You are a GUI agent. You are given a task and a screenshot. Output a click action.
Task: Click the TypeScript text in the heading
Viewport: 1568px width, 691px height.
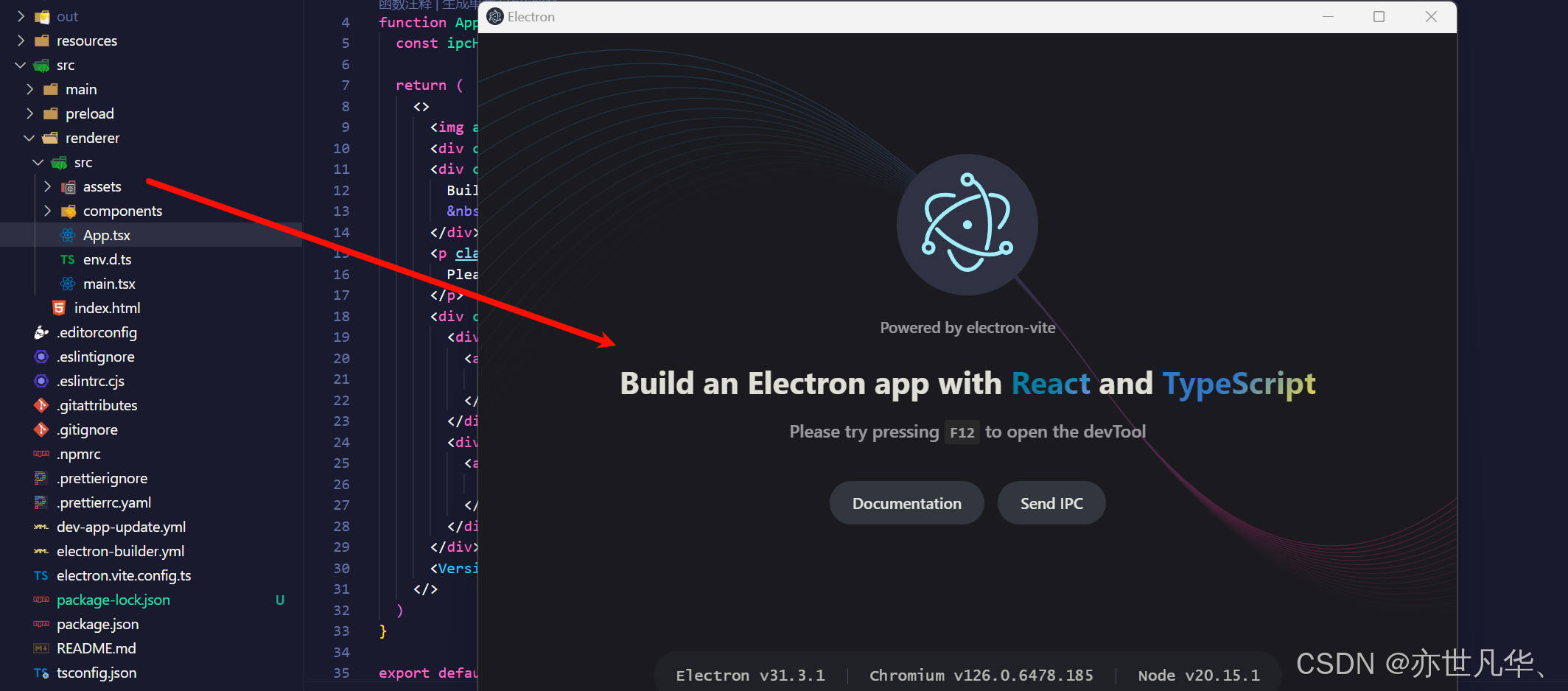(1239, 384)
